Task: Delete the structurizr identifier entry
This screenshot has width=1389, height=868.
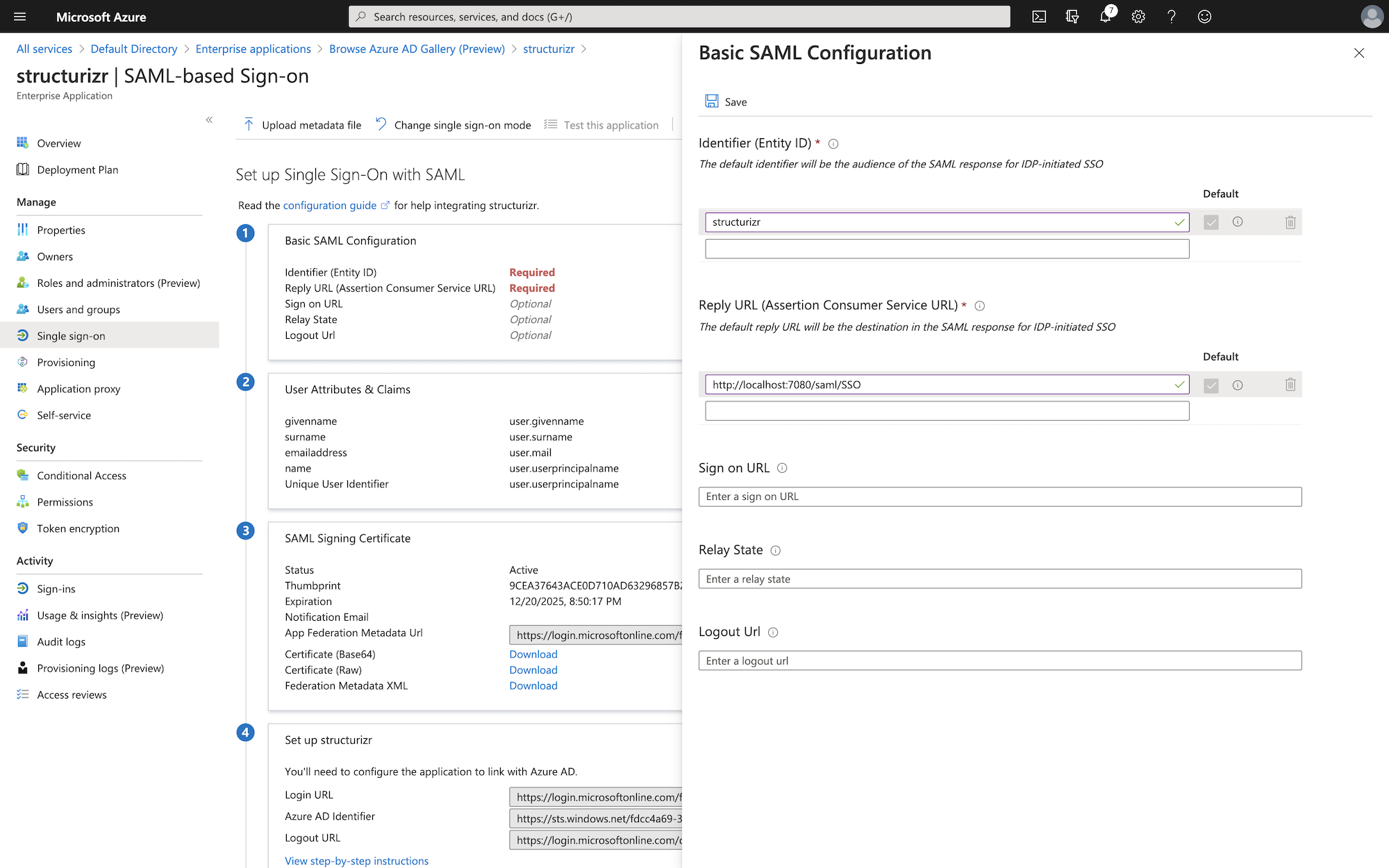Action: pos(1290,222)
